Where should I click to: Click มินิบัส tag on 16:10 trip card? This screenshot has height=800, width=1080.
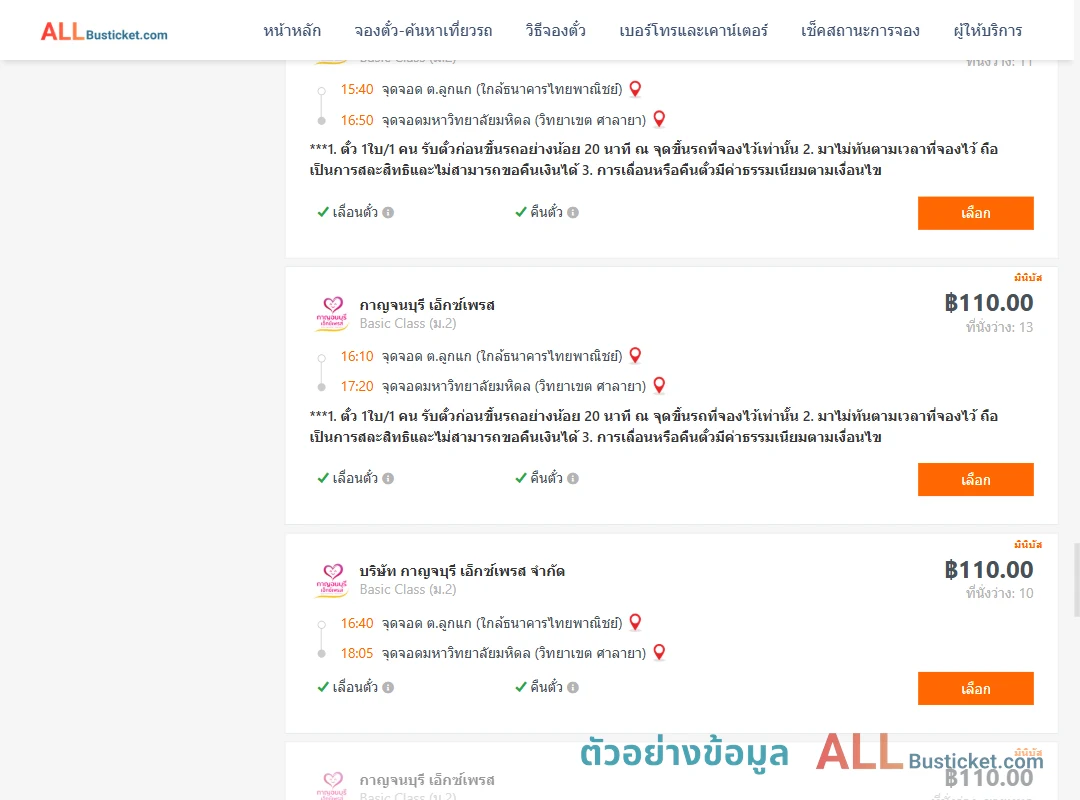coord(1028,277)
